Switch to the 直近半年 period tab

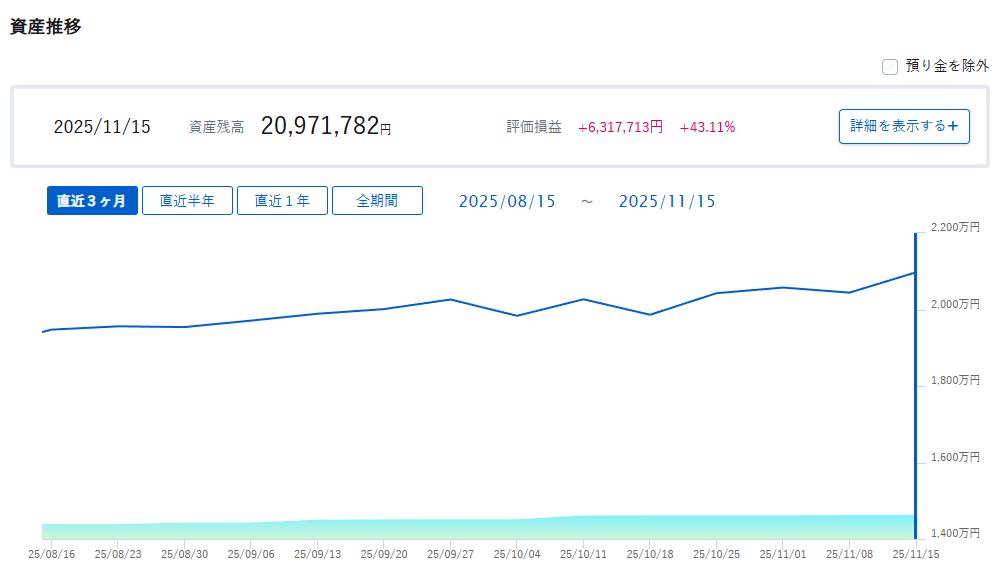click(187, 201)
